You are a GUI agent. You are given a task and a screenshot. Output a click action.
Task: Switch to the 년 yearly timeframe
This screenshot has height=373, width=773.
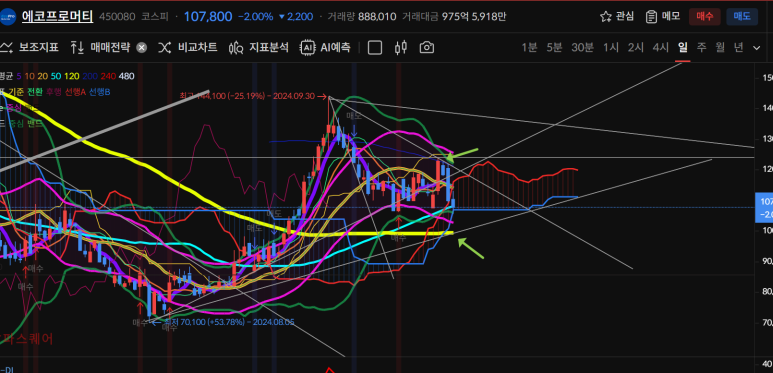click(x=738, y=48)
